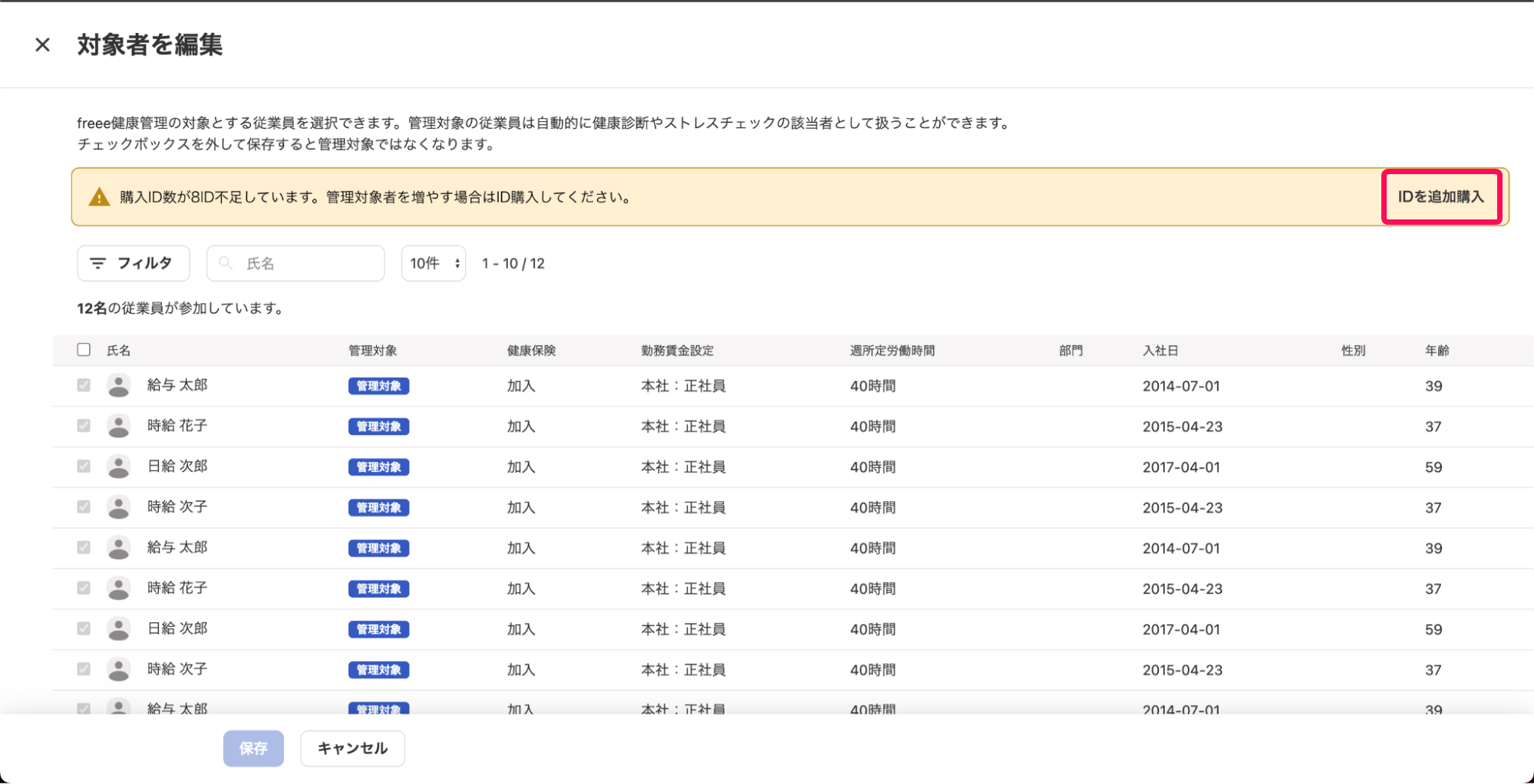Click the magnifier icon in search field
The height and width of the screenshot is (784, 1534).
pyautogui.click(x=226, y=263)
